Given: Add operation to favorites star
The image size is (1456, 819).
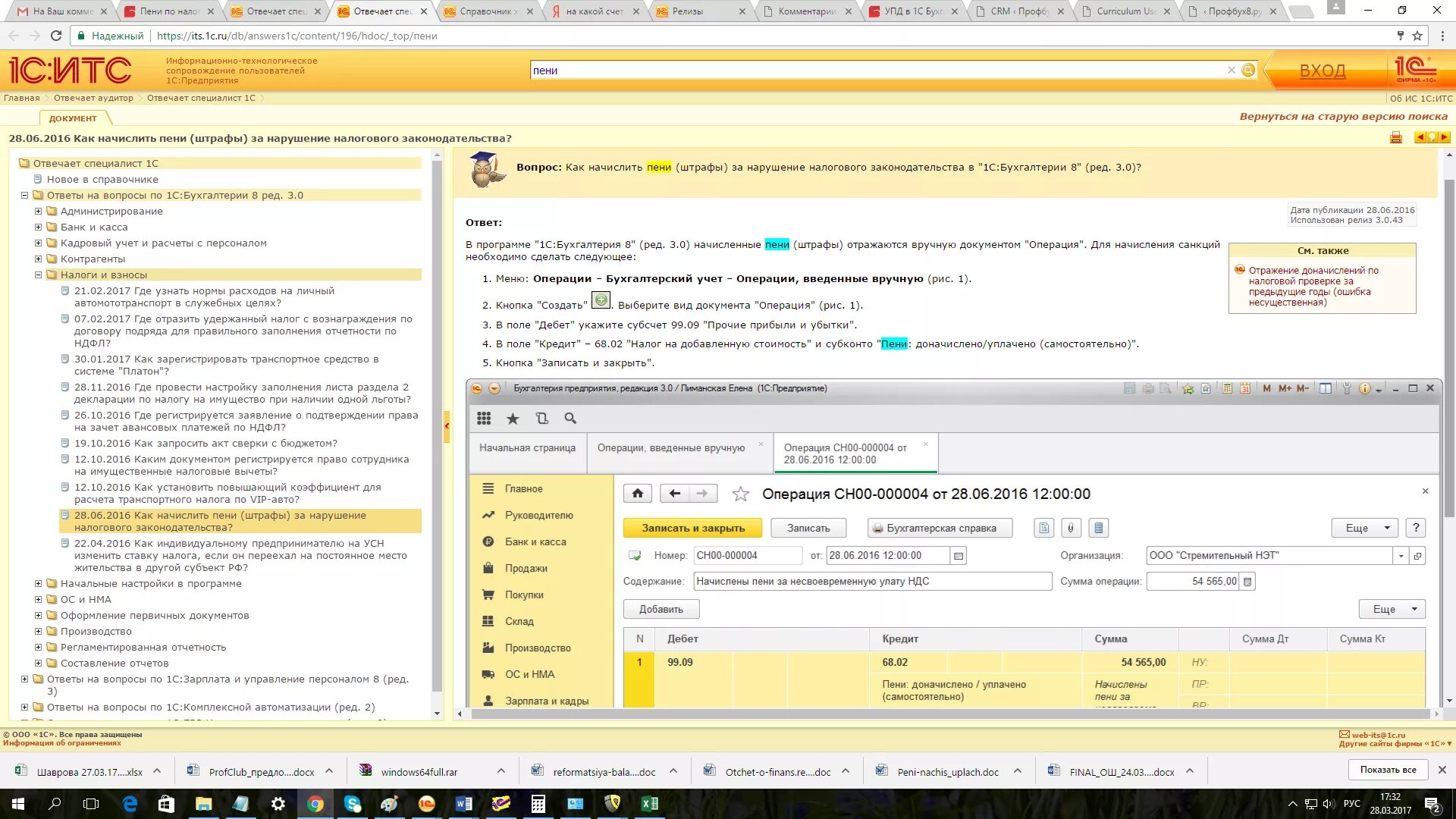Looking at the screenshot, I should pos(740,494).
